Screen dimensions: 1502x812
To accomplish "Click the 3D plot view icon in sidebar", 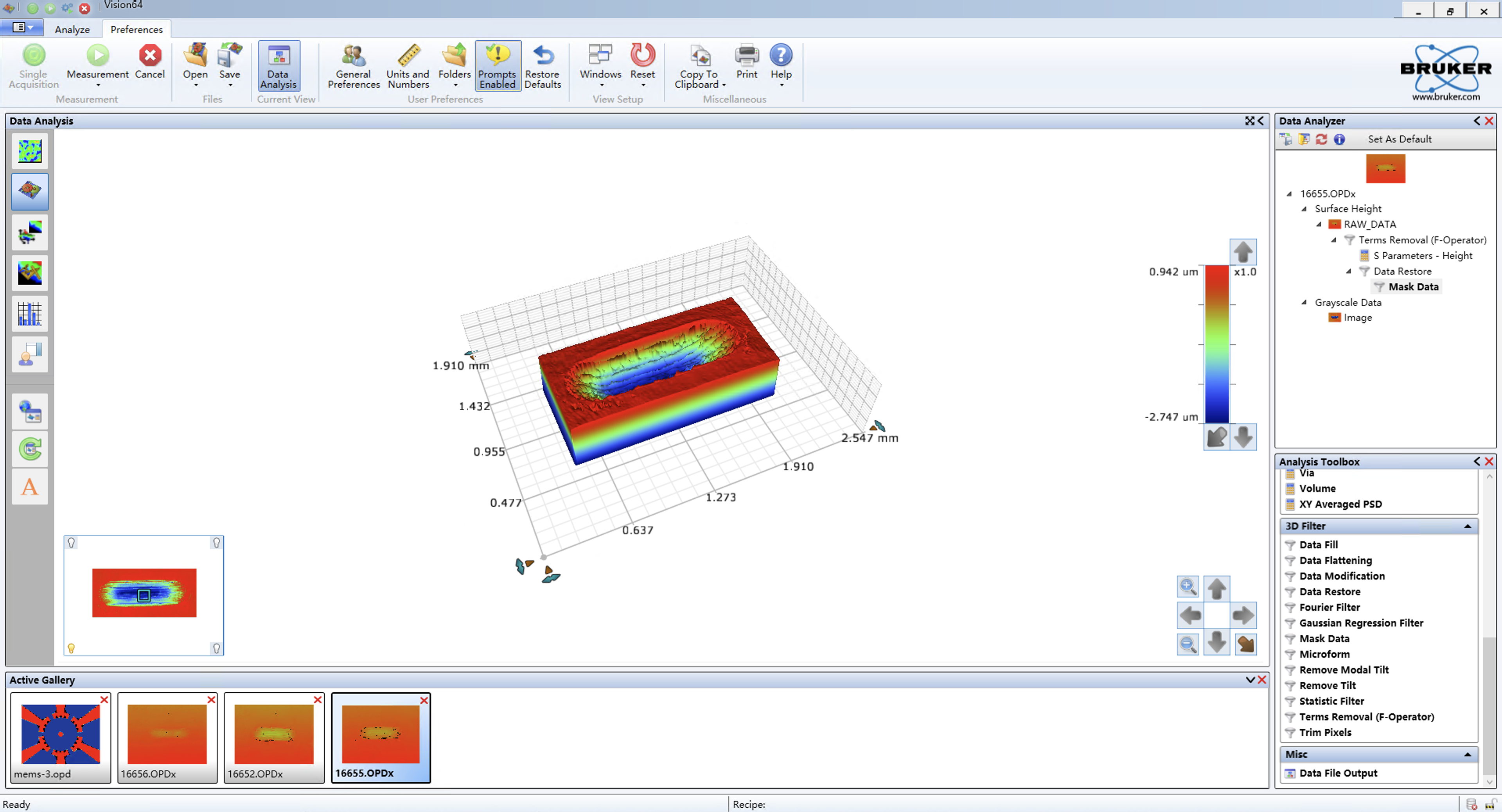I will point(30,191).
